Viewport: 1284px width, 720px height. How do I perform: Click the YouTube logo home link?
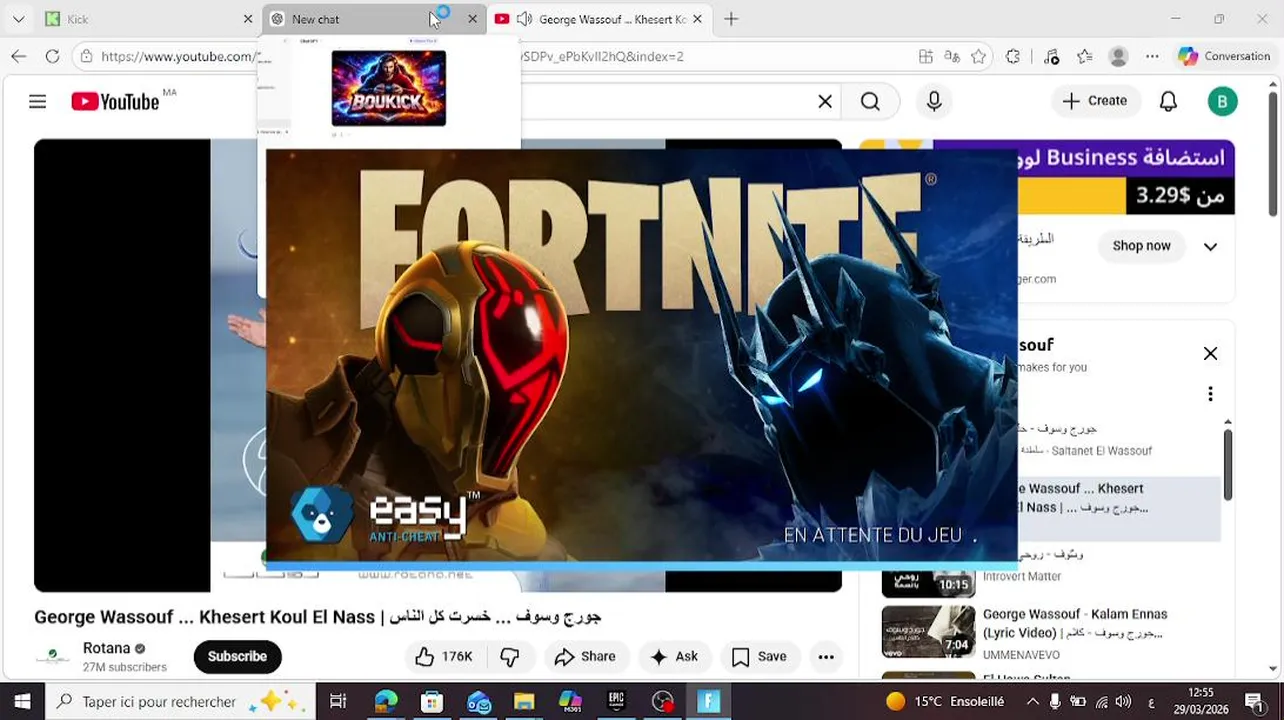(115, 101)
